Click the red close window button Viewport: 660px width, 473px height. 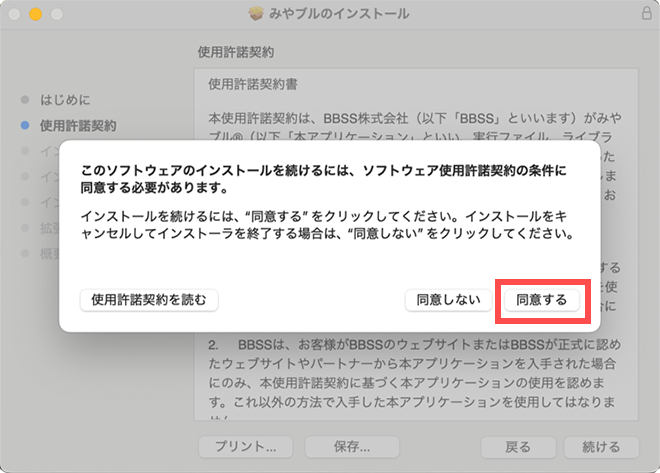15,16
